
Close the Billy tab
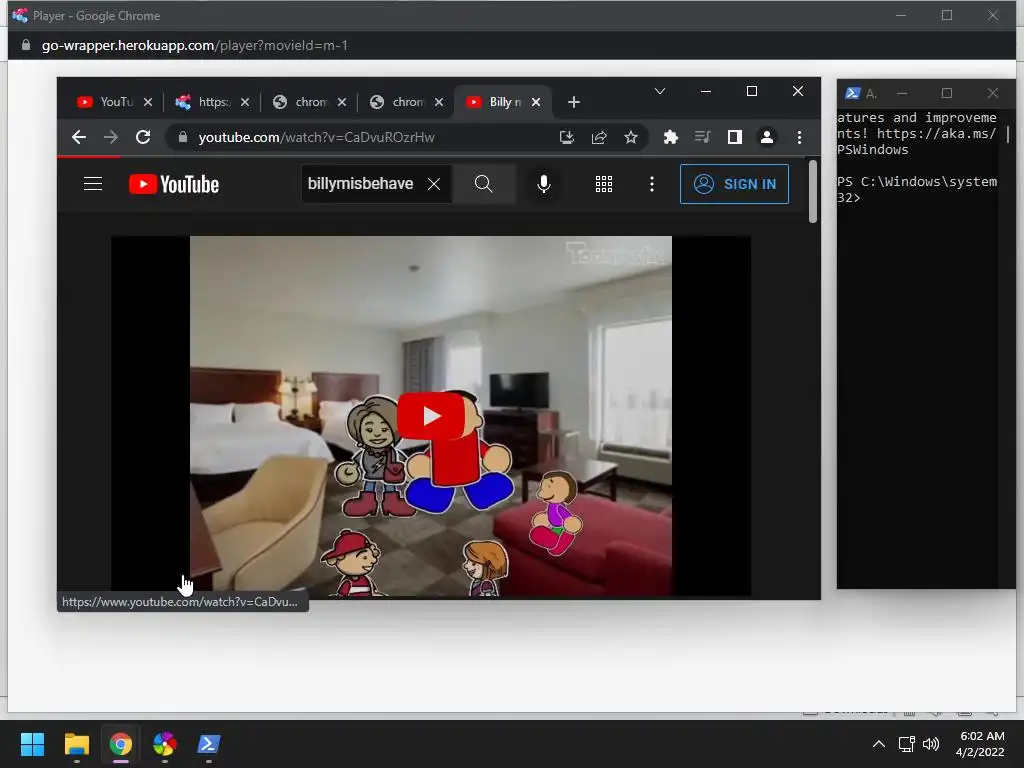click(x=536, y=102)
